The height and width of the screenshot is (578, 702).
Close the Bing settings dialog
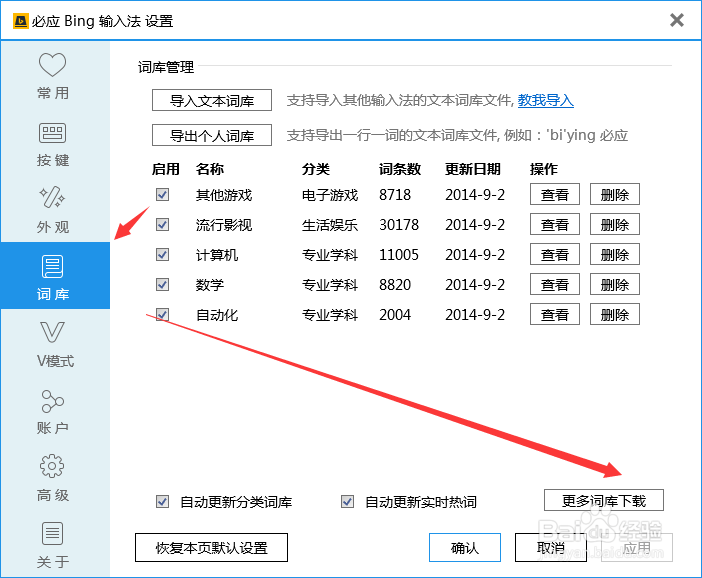[676, 20]
